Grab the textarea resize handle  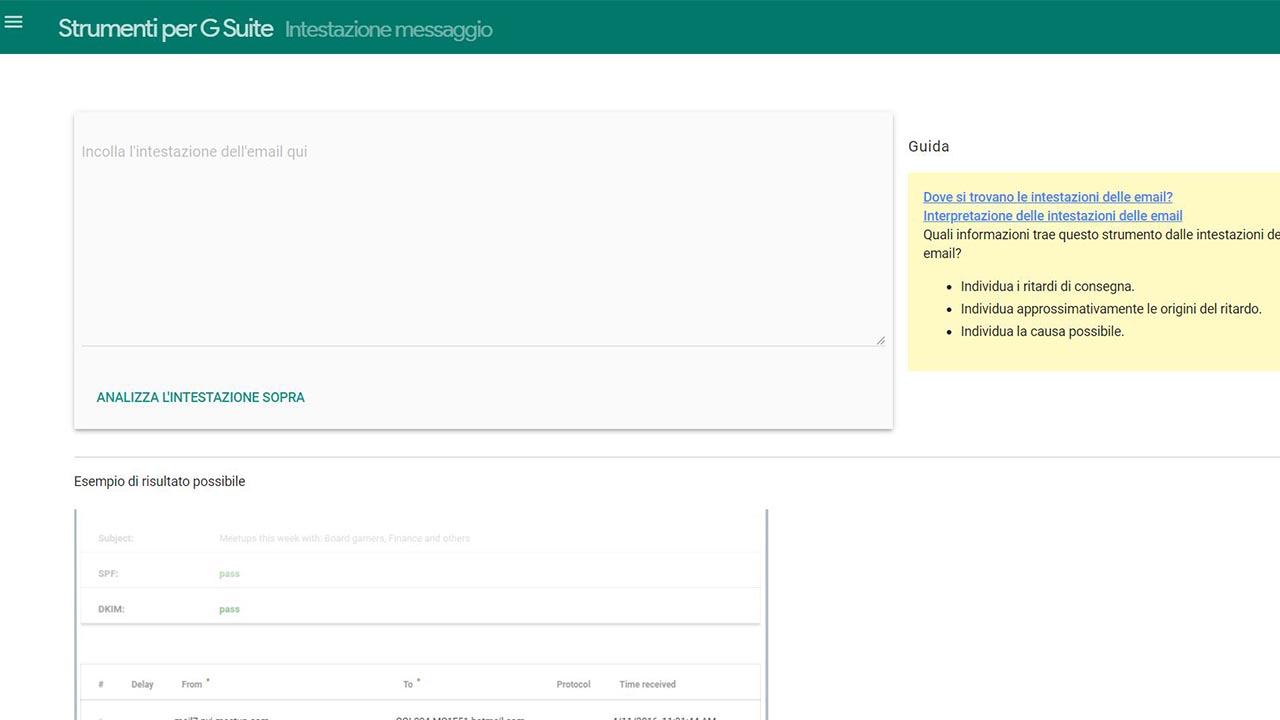pyautogui.click(x=880, y=340)
